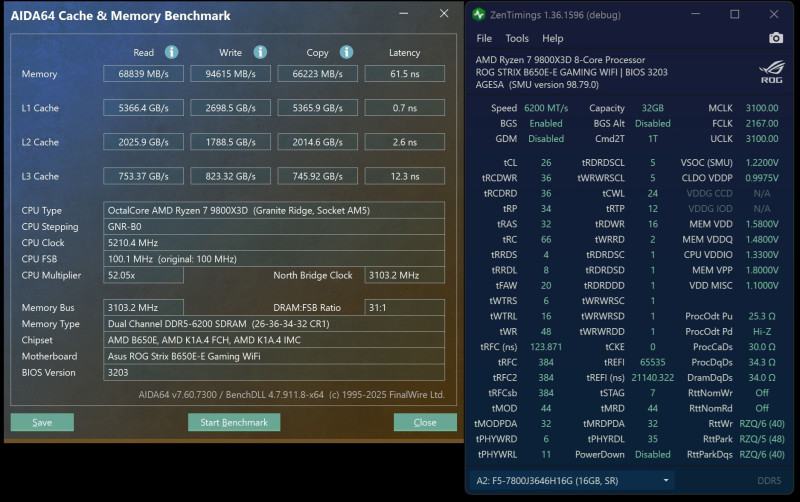Click the GDM value Disabled
The image size is (800, 502).
546,139
